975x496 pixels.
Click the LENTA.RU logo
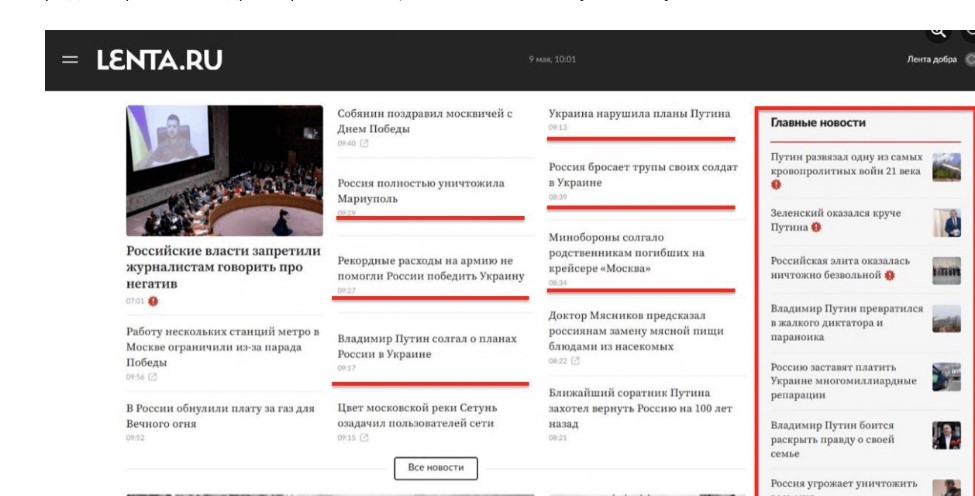pyautogui.click(x=159, y=60)
